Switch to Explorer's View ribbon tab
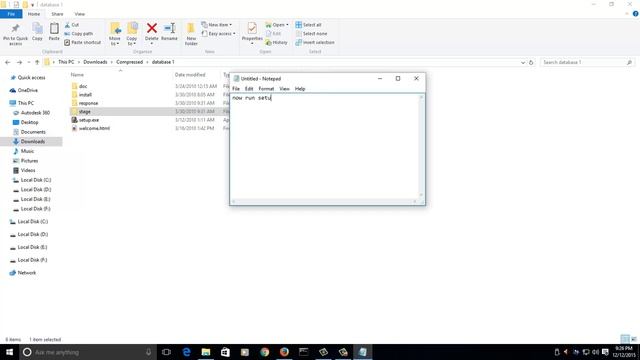Image resolution: width=640 pixels, height=360 pixels. [x=80, y=14]
